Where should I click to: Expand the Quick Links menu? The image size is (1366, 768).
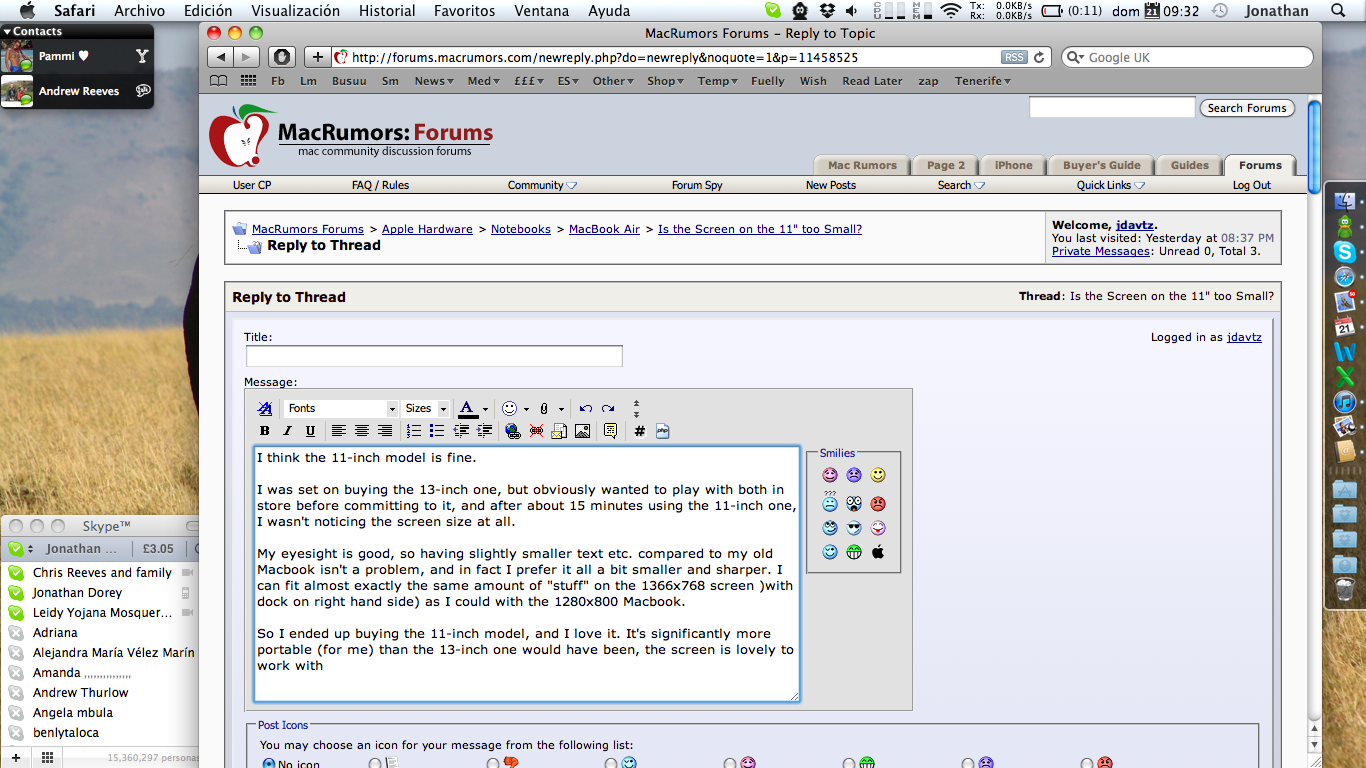pyautogui.click(x=1111, y=185)
